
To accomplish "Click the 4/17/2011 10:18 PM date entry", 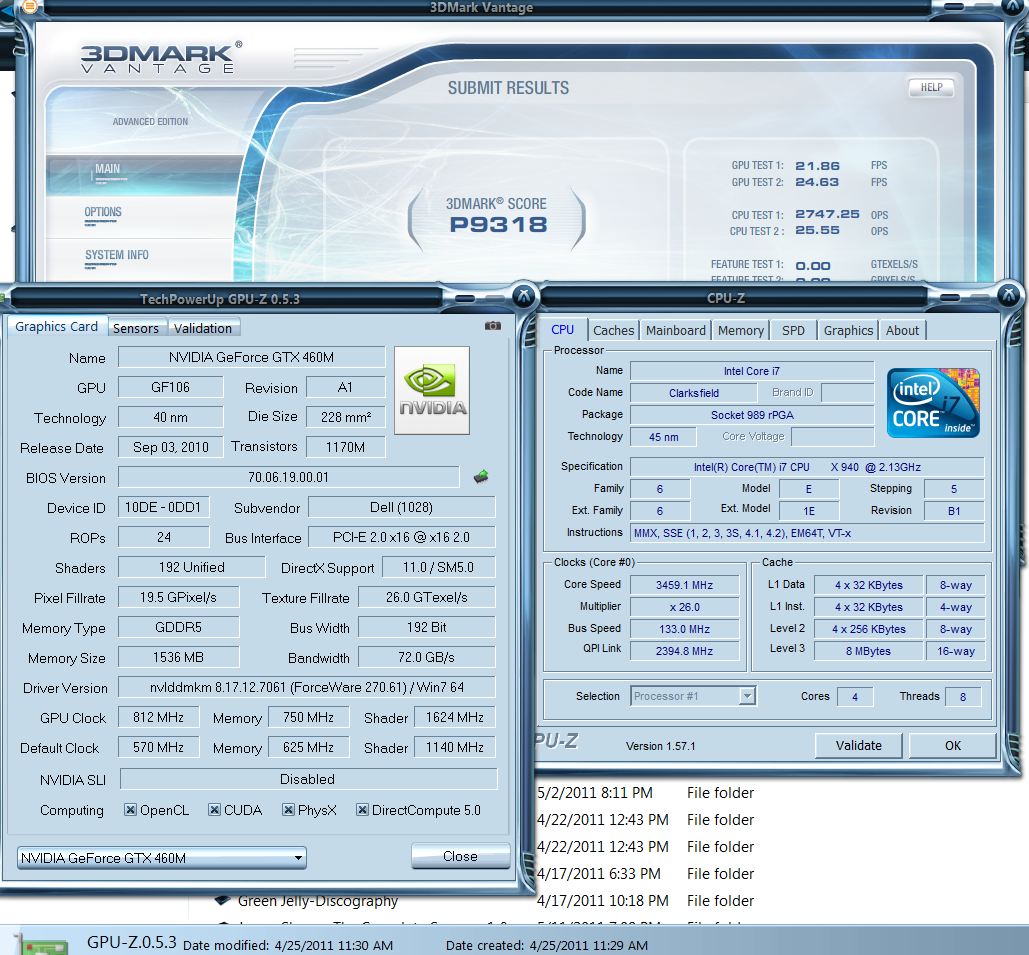I will coord(602,901).
